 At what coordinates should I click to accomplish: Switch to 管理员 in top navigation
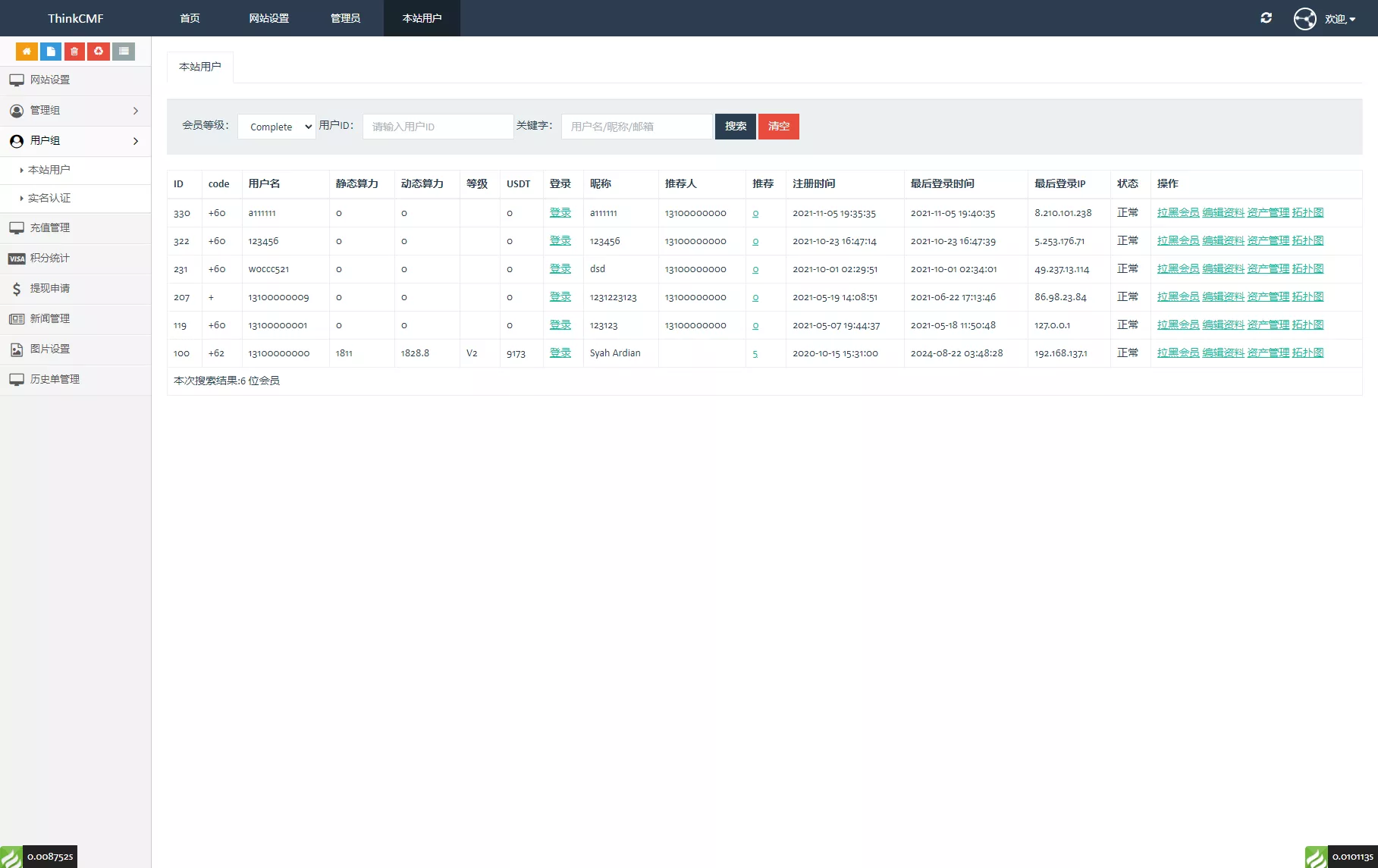[x=345, y=18]
